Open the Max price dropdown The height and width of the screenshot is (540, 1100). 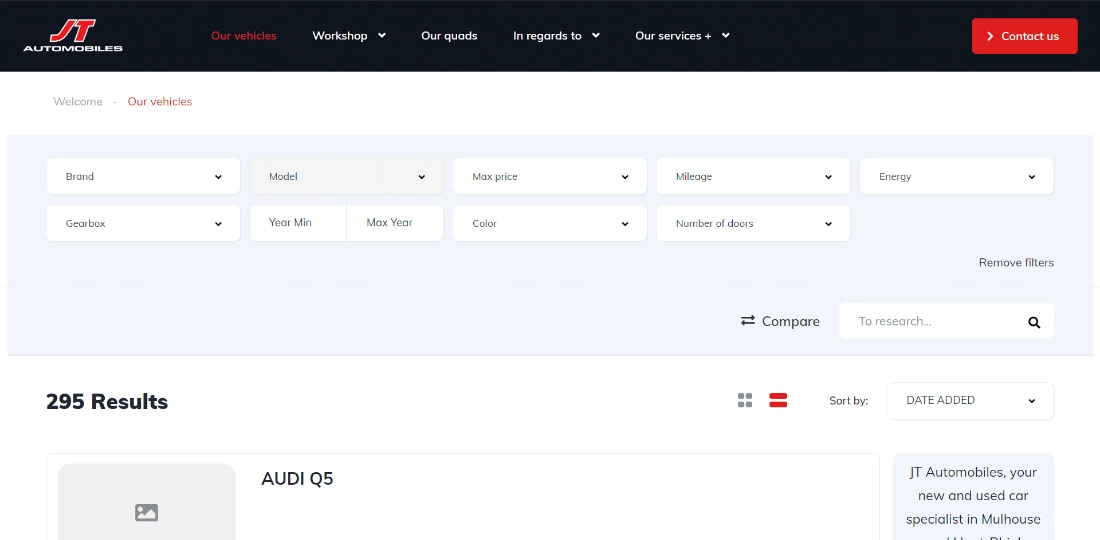[550, 176]
